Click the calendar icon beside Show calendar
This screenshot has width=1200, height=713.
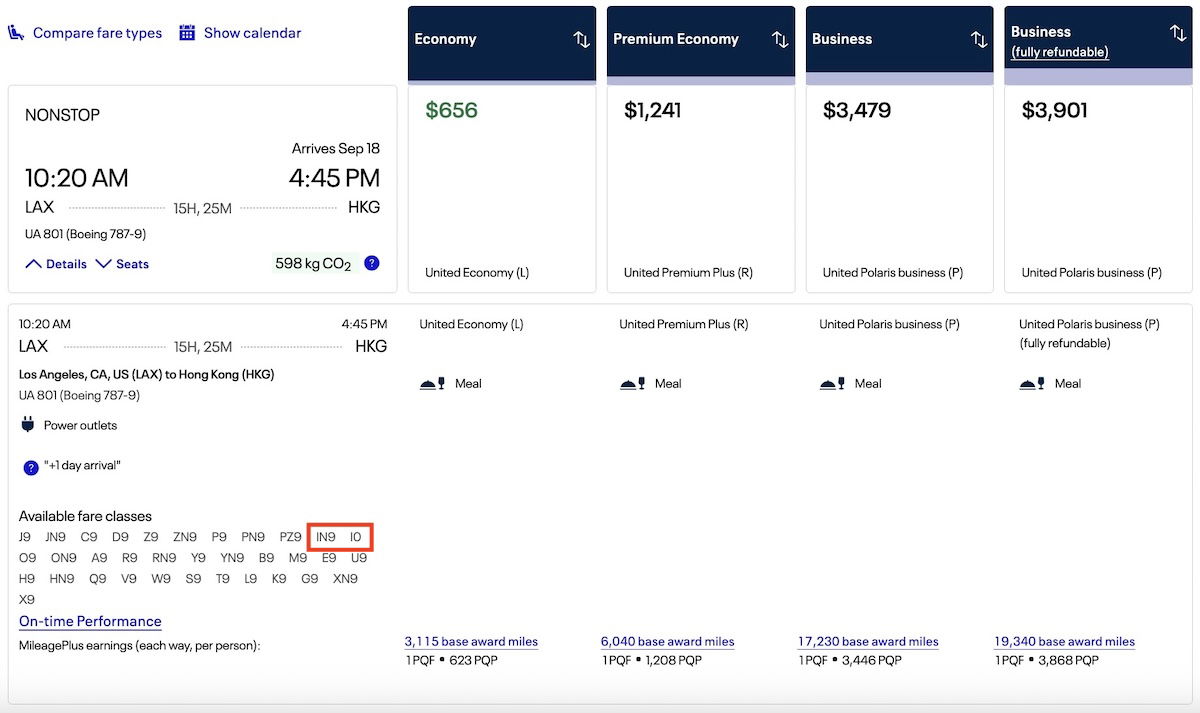(x=187, y=33)
